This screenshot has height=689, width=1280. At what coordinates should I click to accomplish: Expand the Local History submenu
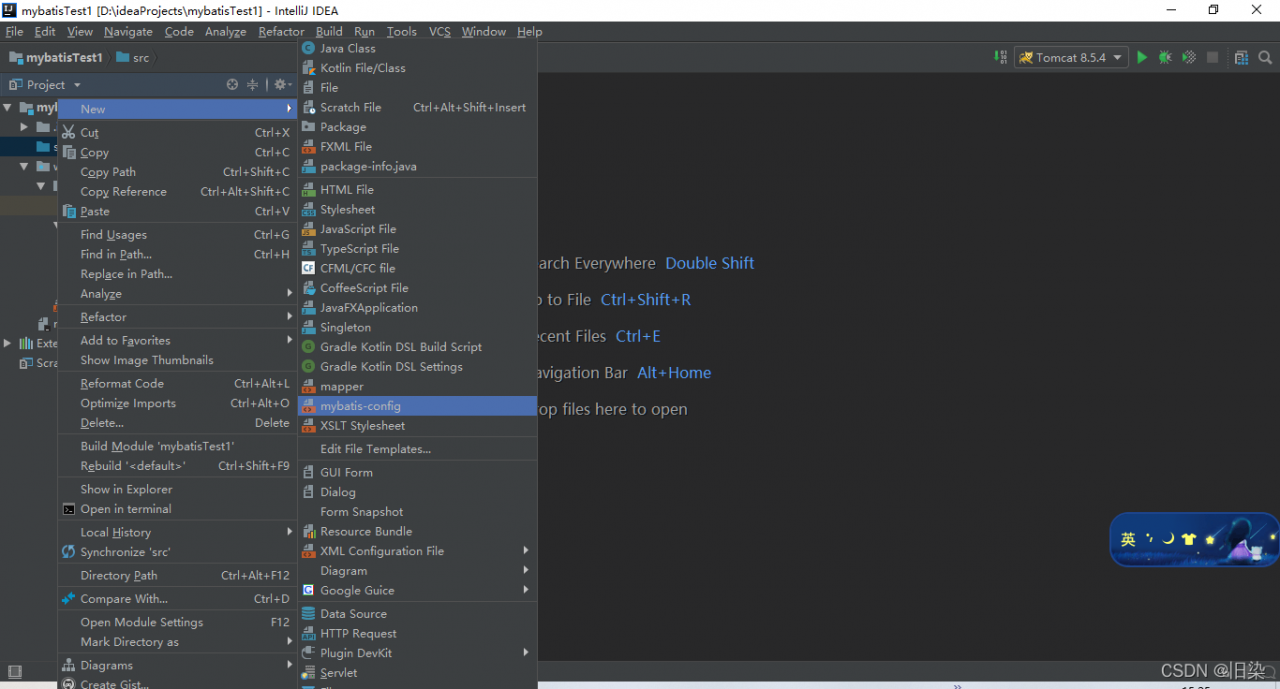pyautogui.click(x=177, y=532)
